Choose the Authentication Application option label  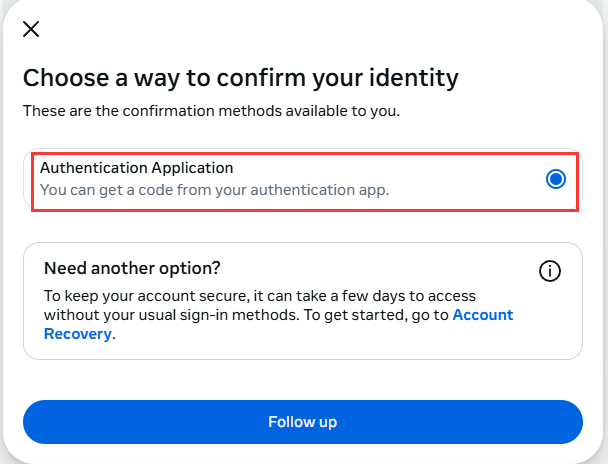point(136,168)
